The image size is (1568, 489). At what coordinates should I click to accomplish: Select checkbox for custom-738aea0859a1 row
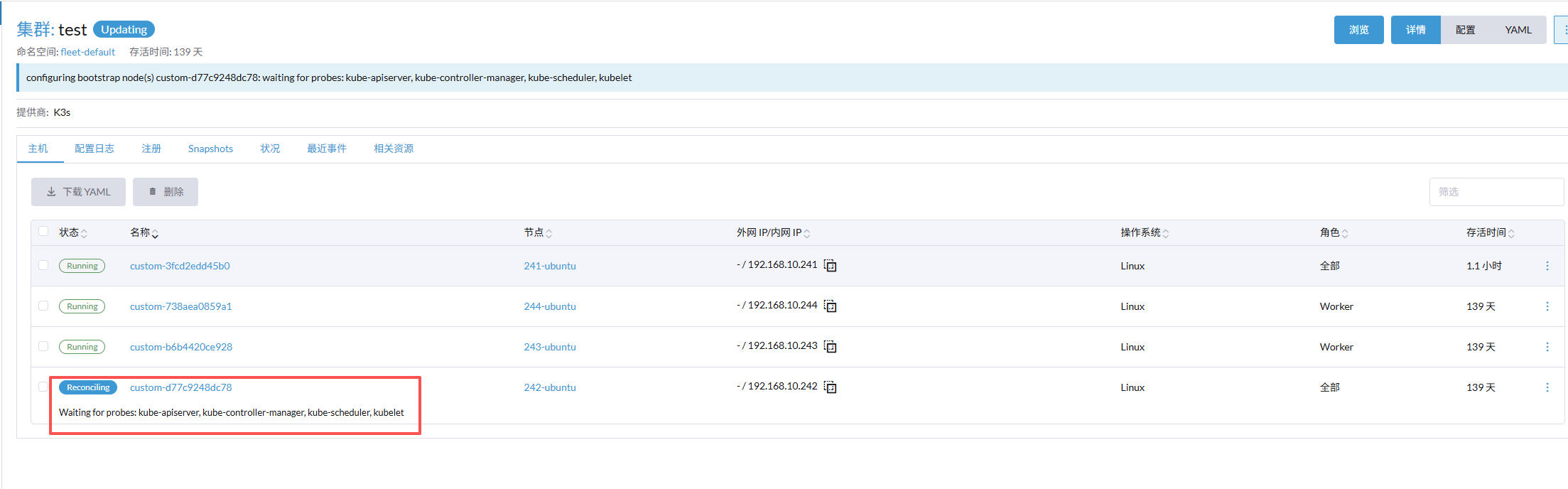(x=43, y=306)
